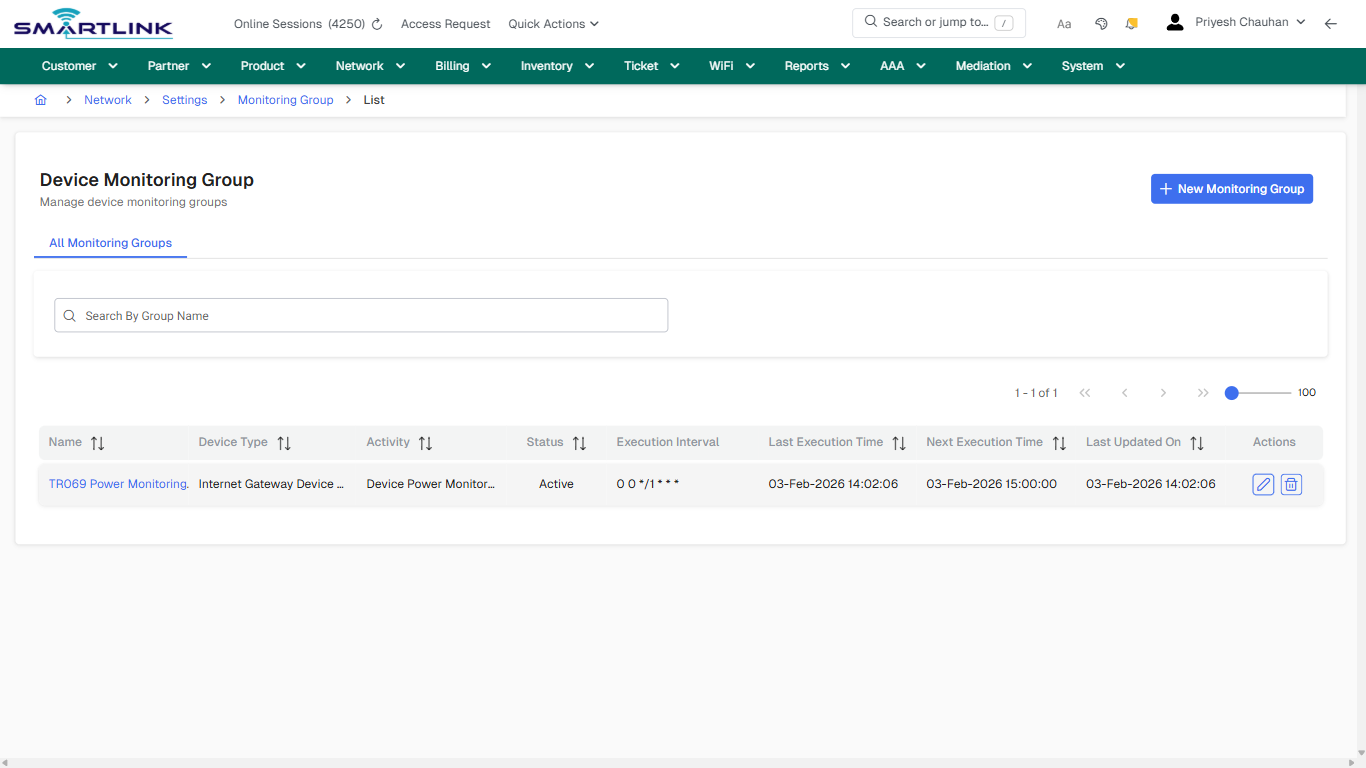Click the New Monitoring Group button
Viewport: 1366px width, 768px height.
tap(1232, 188)
